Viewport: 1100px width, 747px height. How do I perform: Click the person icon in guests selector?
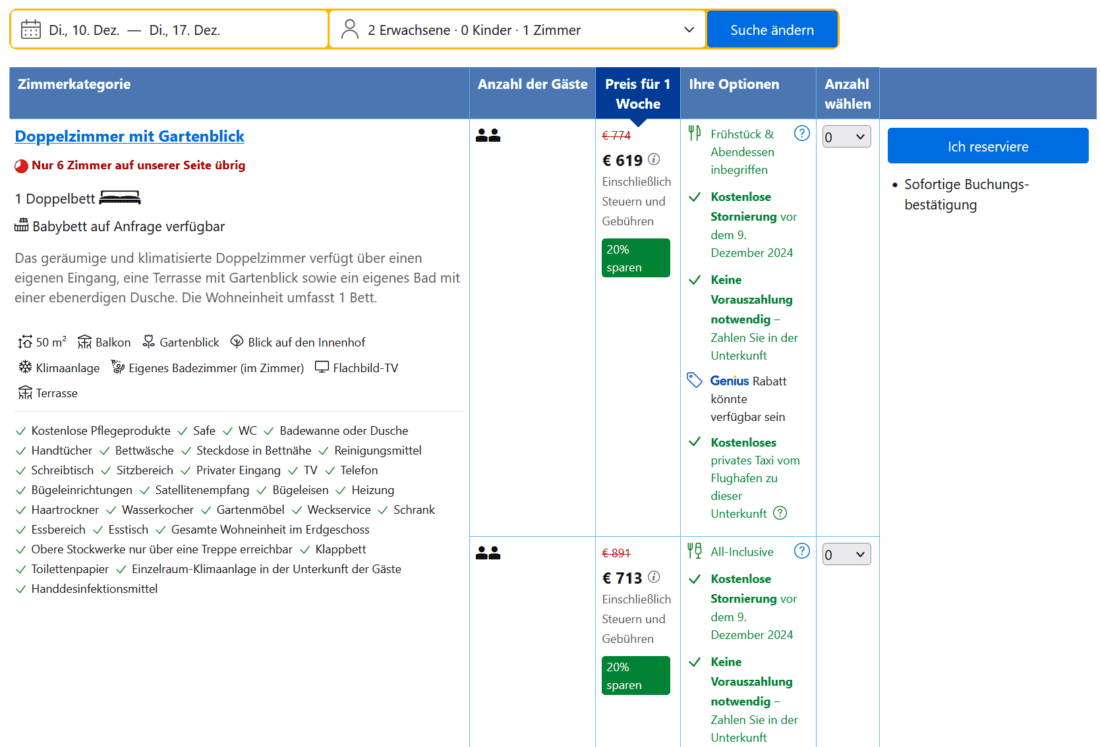tap(350, 29)
